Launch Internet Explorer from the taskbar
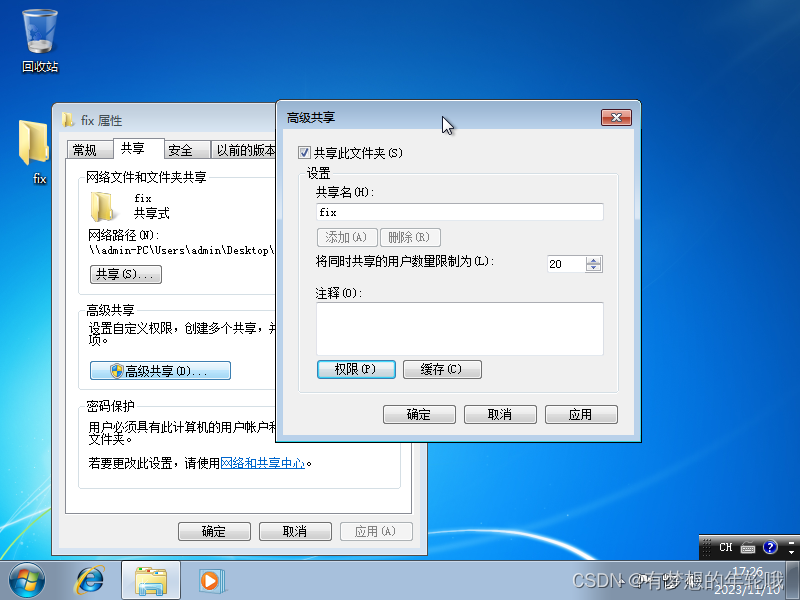Viewport: 800px width, 600px height. pos(90,581)
